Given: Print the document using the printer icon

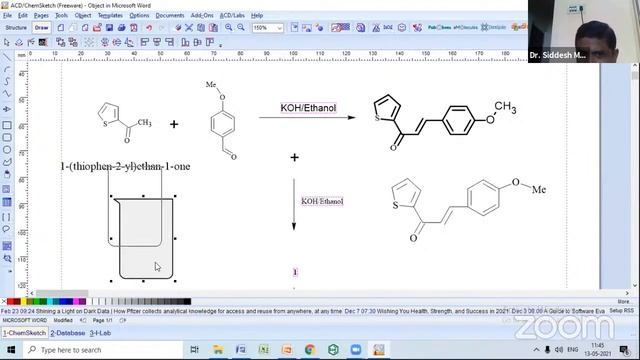Looking at the screenshot, I should 122,28.
